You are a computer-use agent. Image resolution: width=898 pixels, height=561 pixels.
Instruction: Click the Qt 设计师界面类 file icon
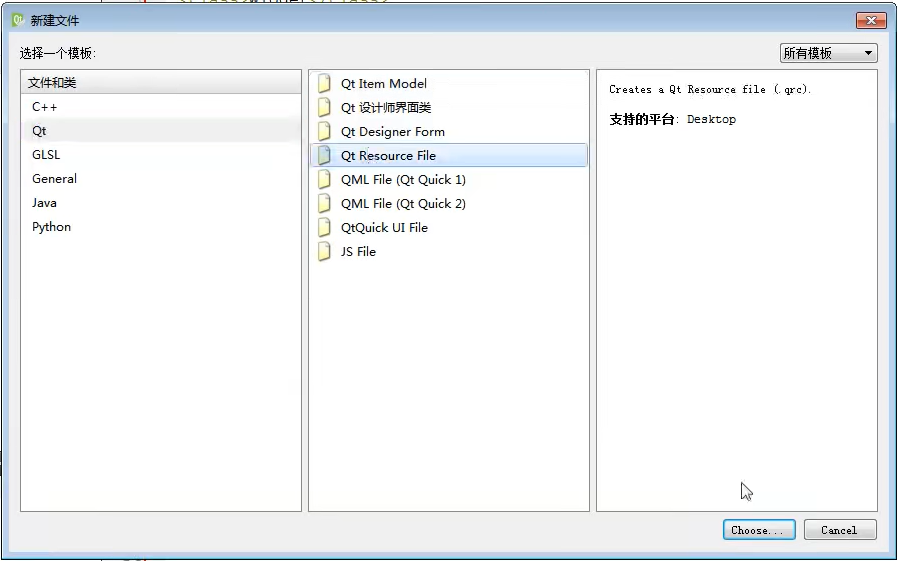click(324, 108)
